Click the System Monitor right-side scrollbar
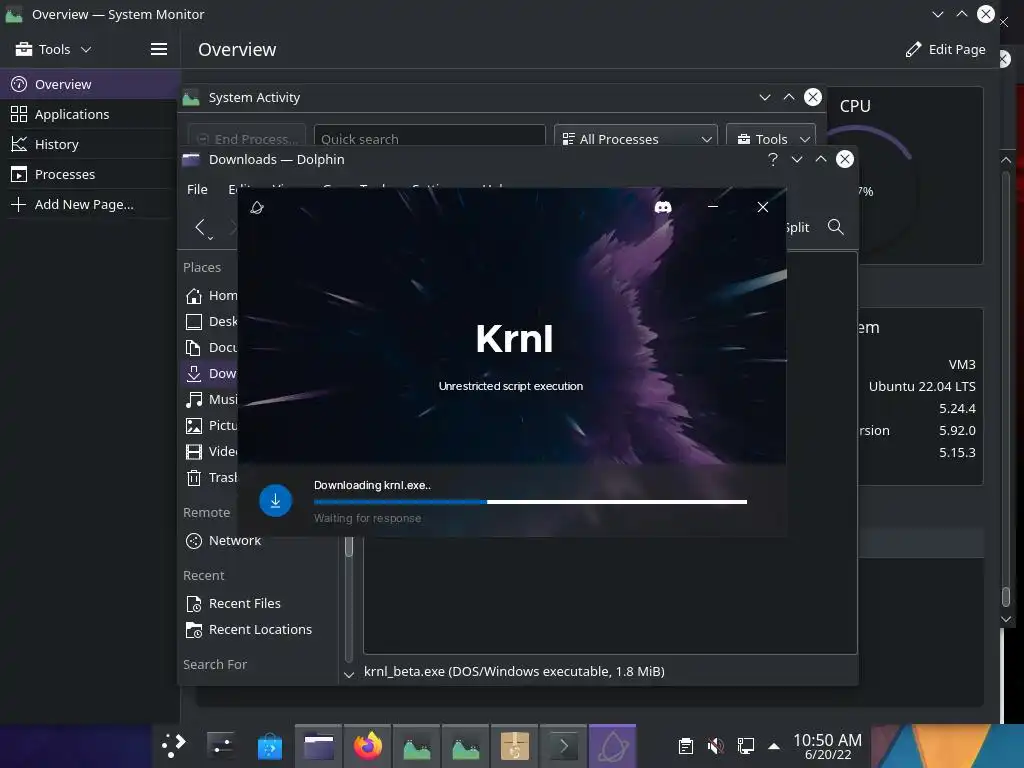This screenshot has height=768, width=1024. (x=1006, y=597)
